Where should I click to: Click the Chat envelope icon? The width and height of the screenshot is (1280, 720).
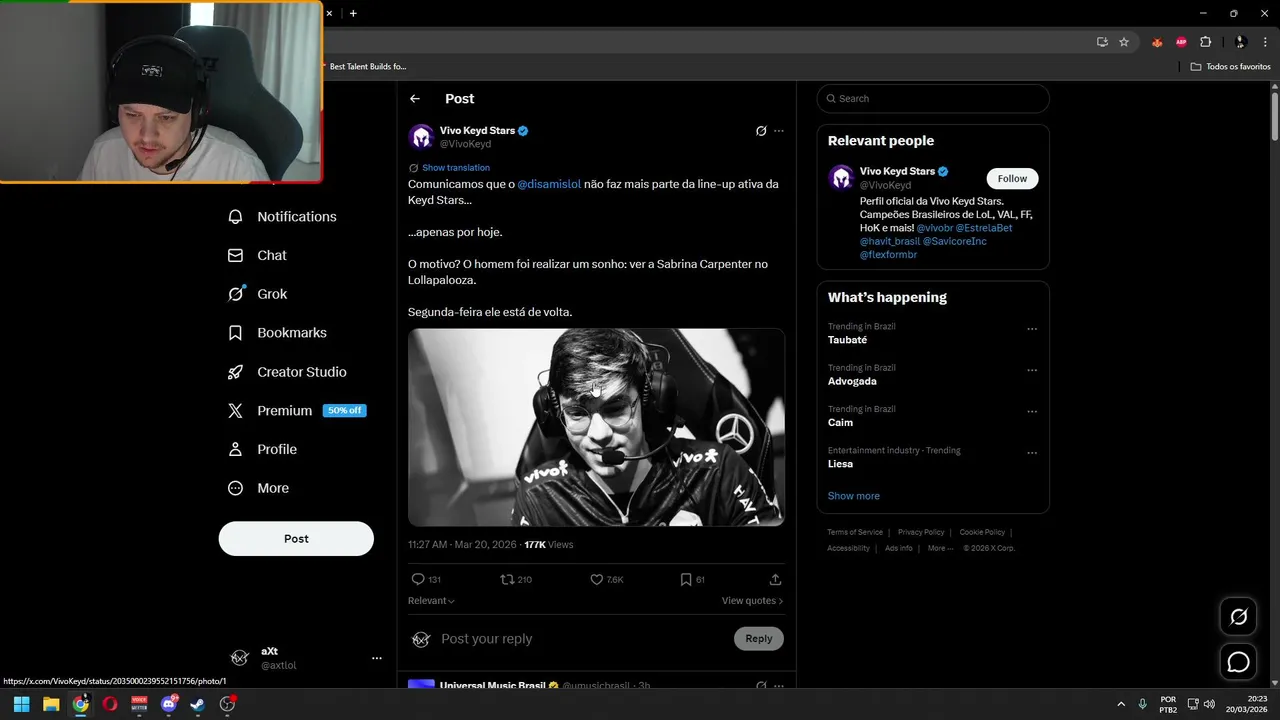coord(236,256)
